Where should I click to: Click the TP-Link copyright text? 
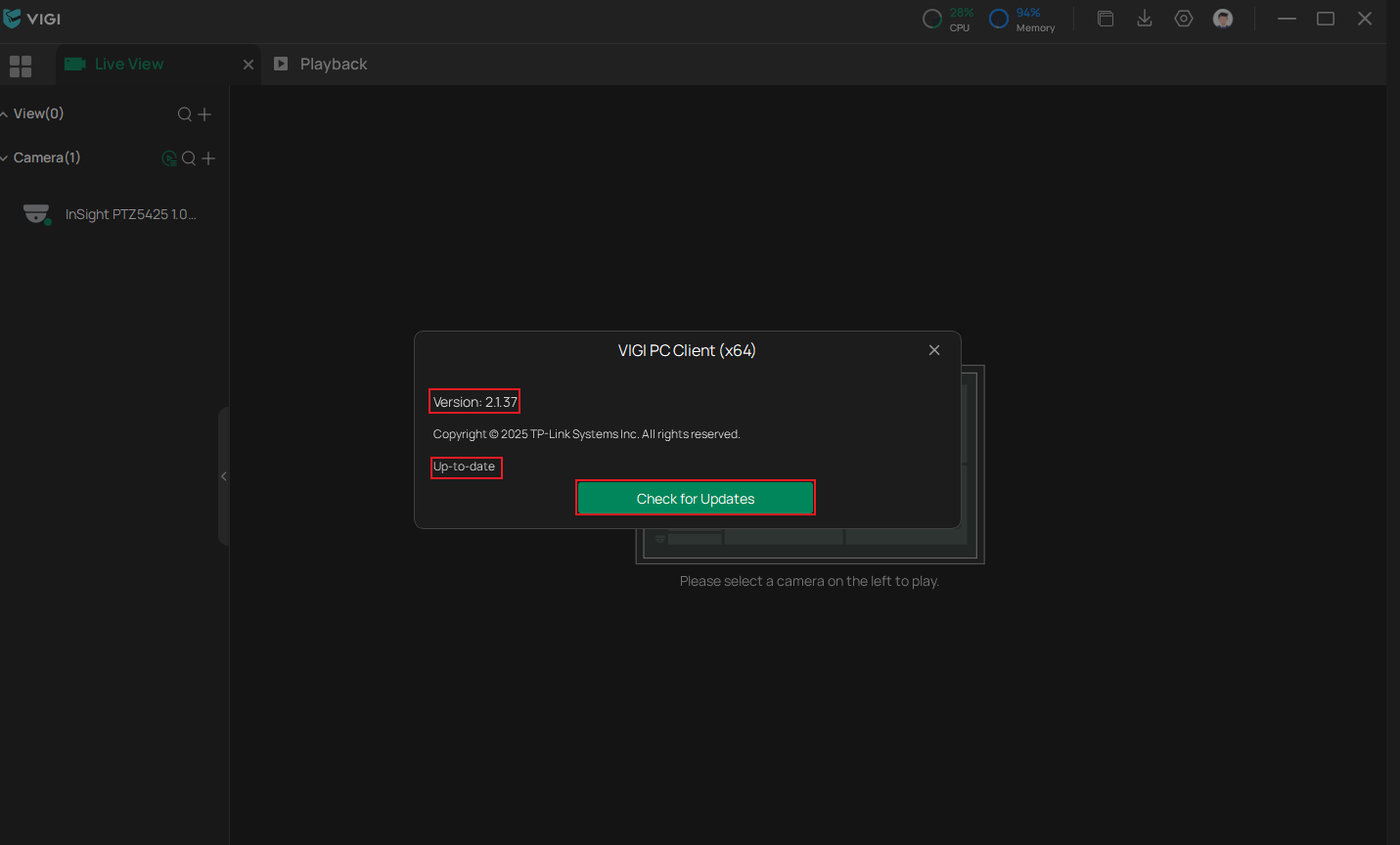coord(587,434)
